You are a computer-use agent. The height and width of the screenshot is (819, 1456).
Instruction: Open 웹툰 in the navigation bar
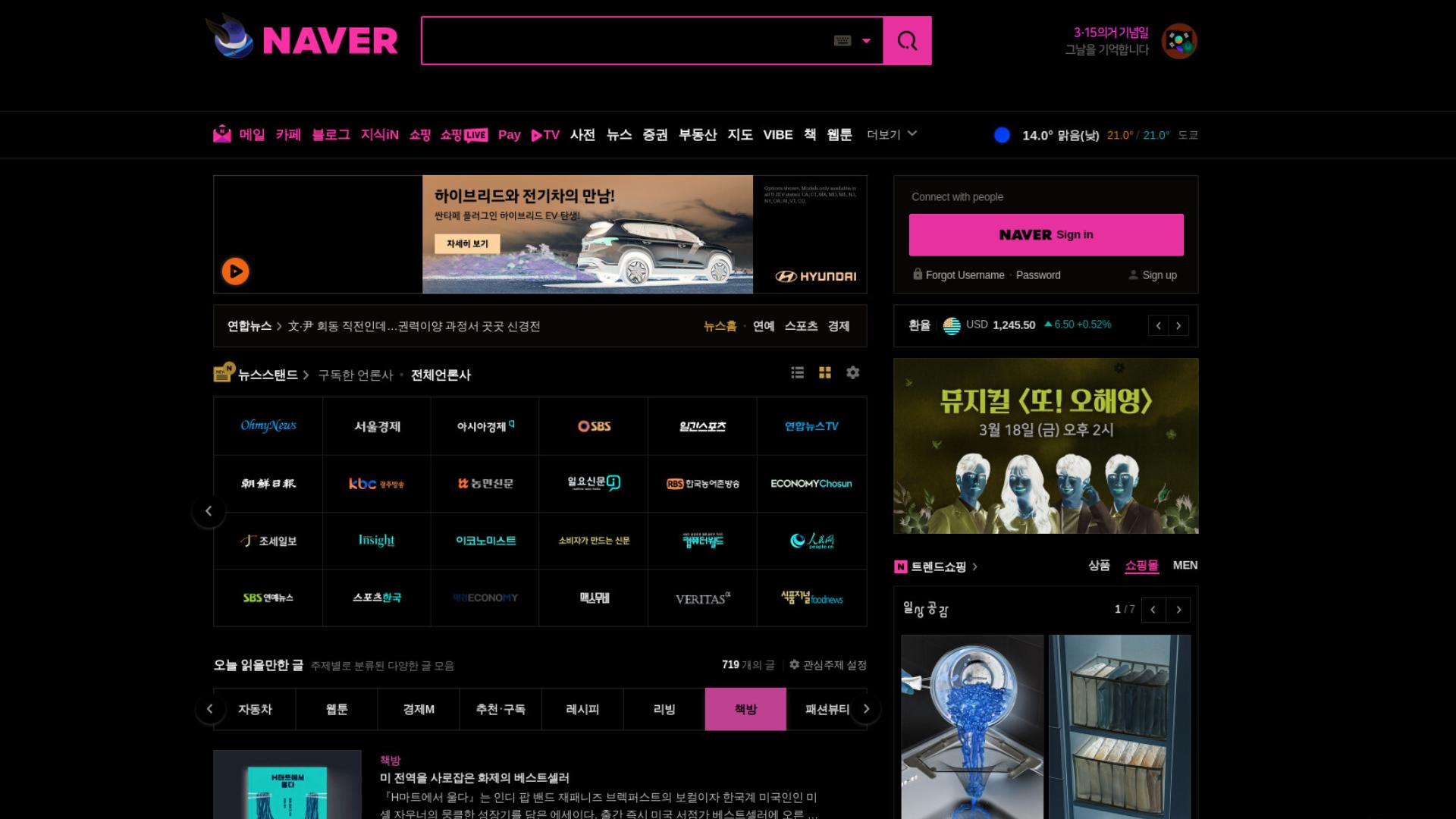pos(839,135)
